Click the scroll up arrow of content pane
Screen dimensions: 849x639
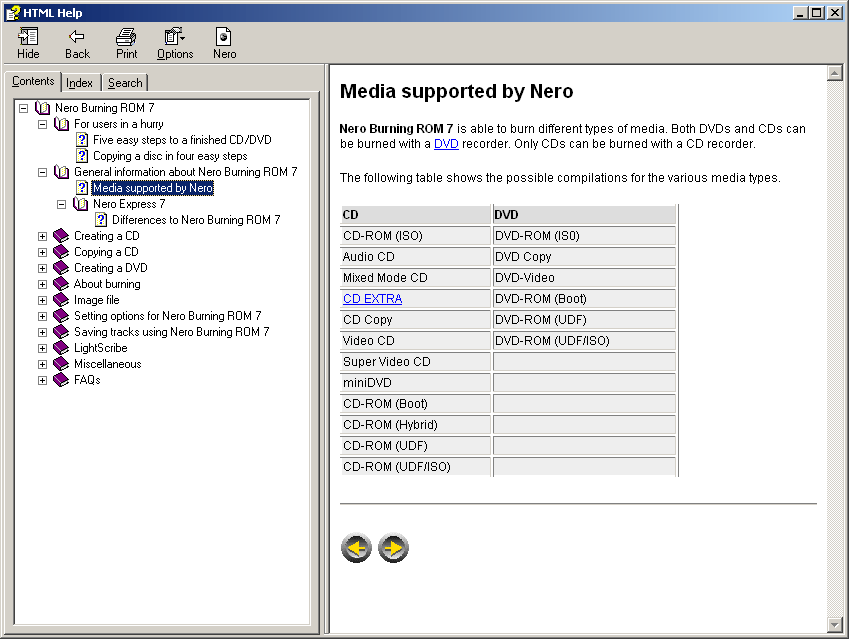tap(834, 73)
